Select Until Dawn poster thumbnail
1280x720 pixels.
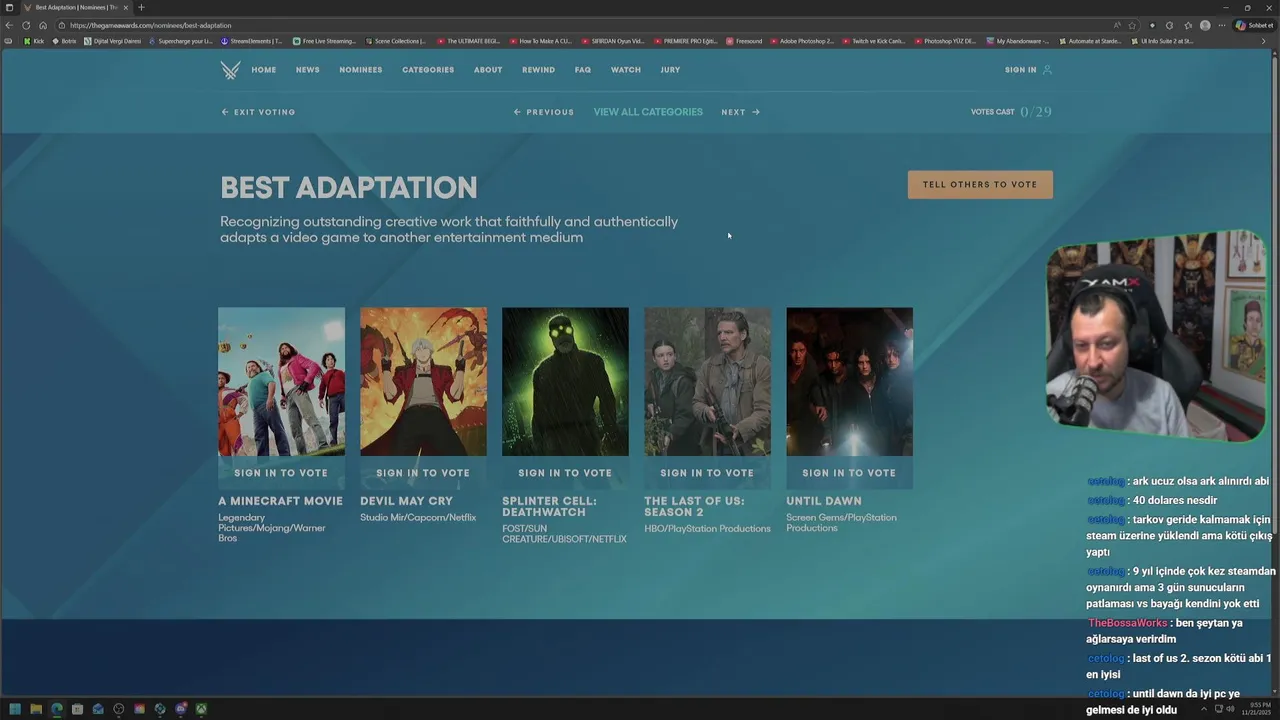(849, 381)
